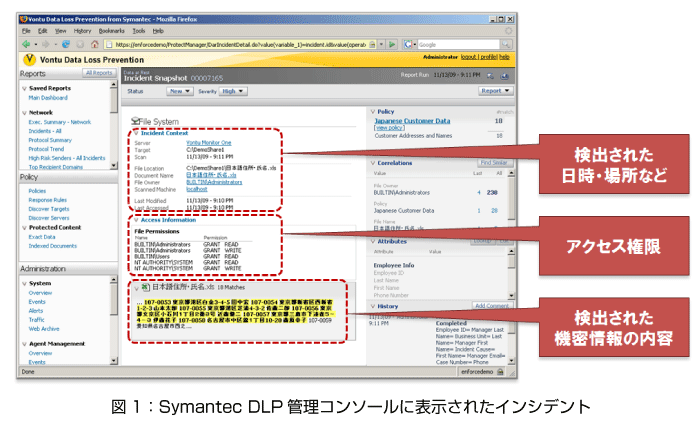
Task: Open the Report dropdown button
Action: (x=495, y=91)
